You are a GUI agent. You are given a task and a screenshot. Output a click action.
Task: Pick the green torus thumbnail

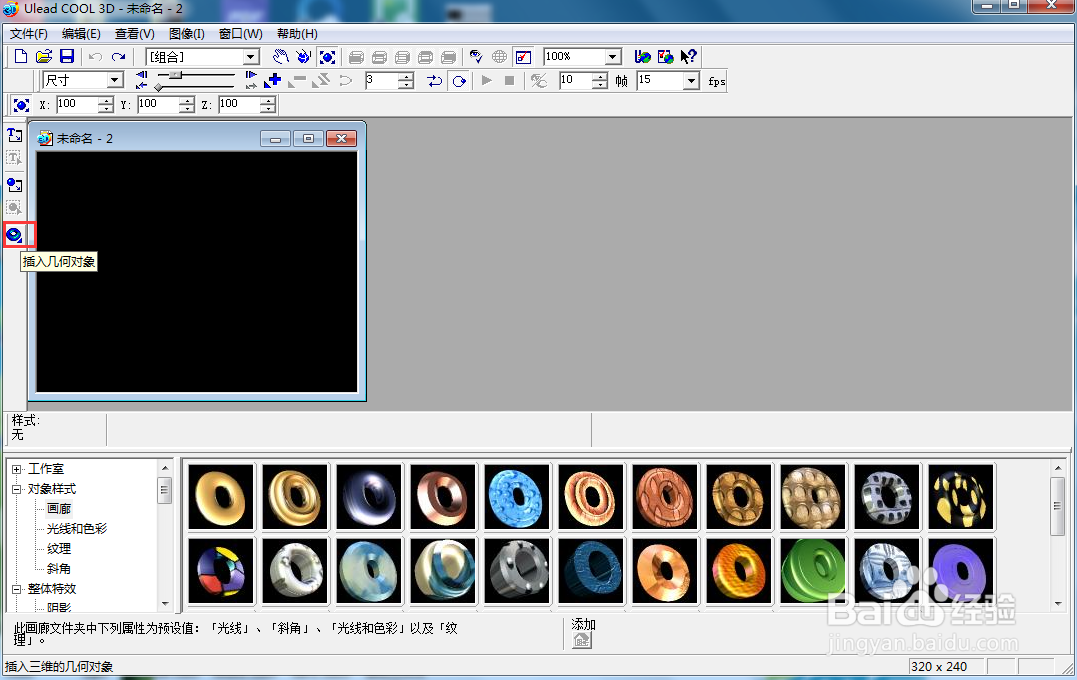[x=813, y=571]
